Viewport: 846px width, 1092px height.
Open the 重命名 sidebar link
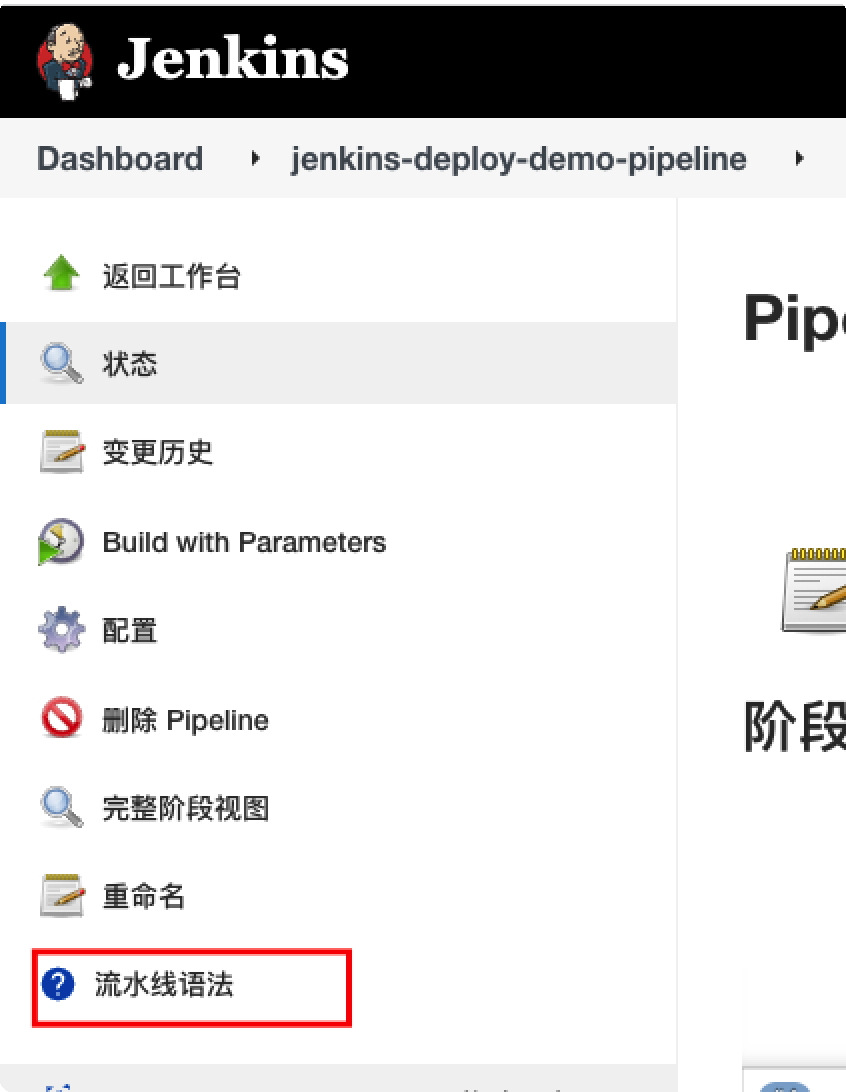144,896
